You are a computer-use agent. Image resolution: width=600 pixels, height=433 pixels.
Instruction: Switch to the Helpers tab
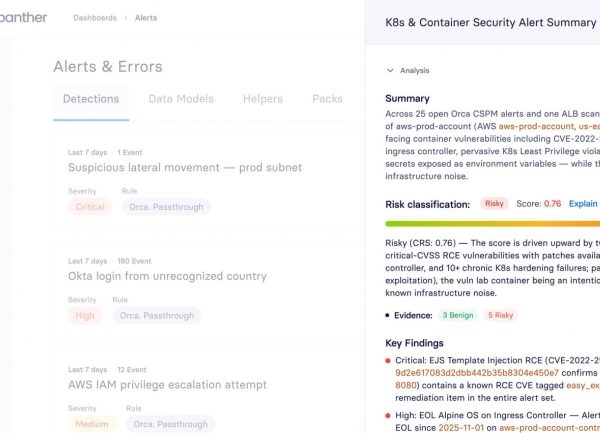pyautogui.click(x=263, y=99)
